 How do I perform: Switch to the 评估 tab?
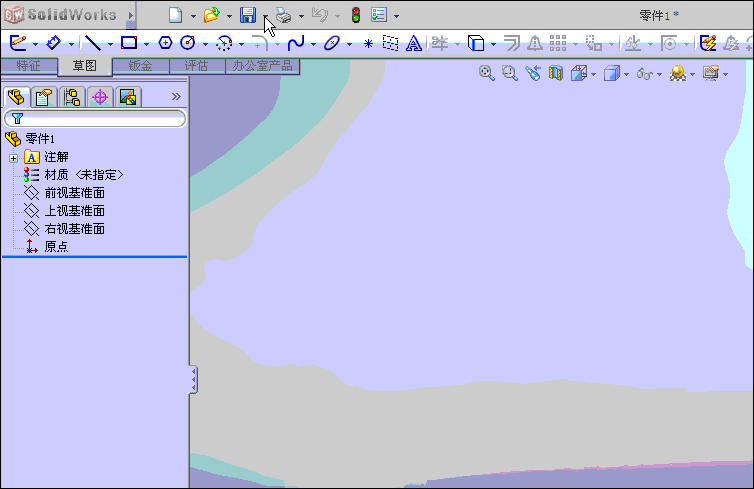196,66
